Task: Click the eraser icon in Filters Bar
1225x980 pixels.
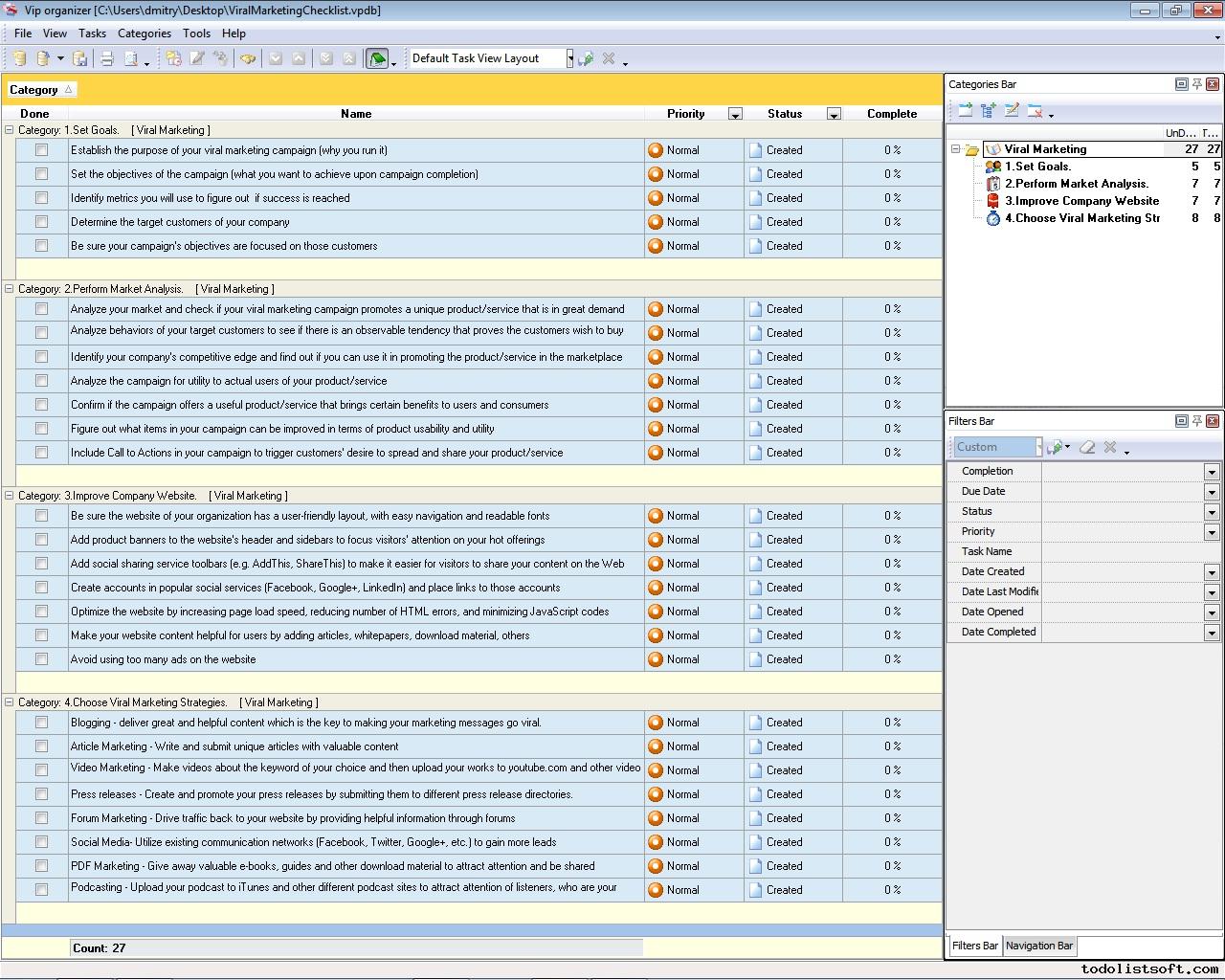Action: click(x=1087, y=447)
